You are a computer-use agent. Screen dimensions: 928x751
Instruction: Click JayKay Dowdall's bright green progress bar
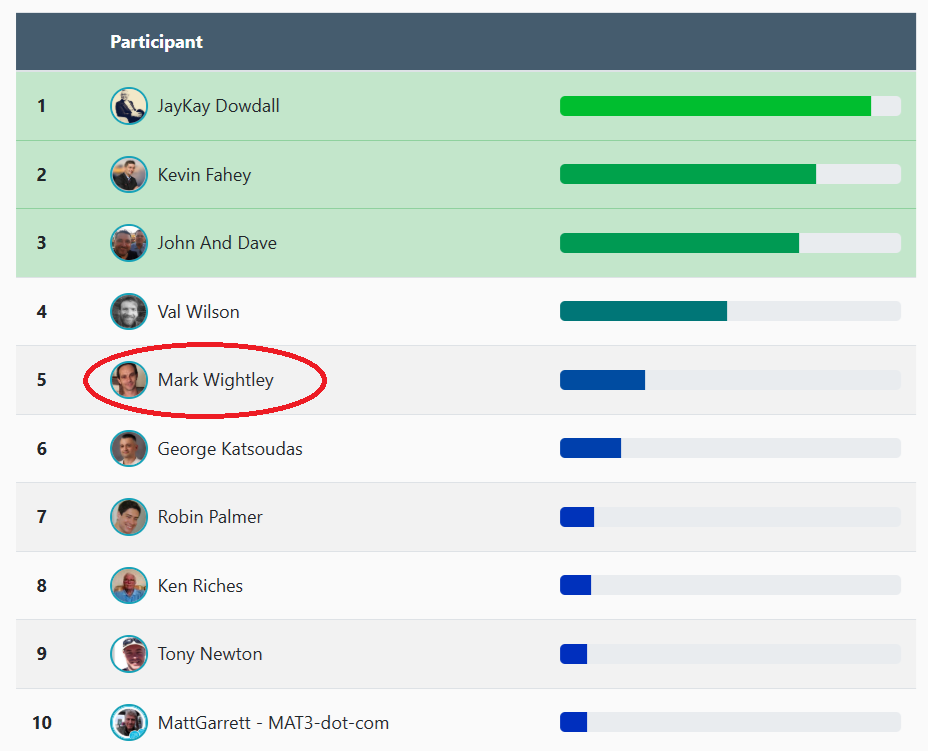tap(715, 106)
